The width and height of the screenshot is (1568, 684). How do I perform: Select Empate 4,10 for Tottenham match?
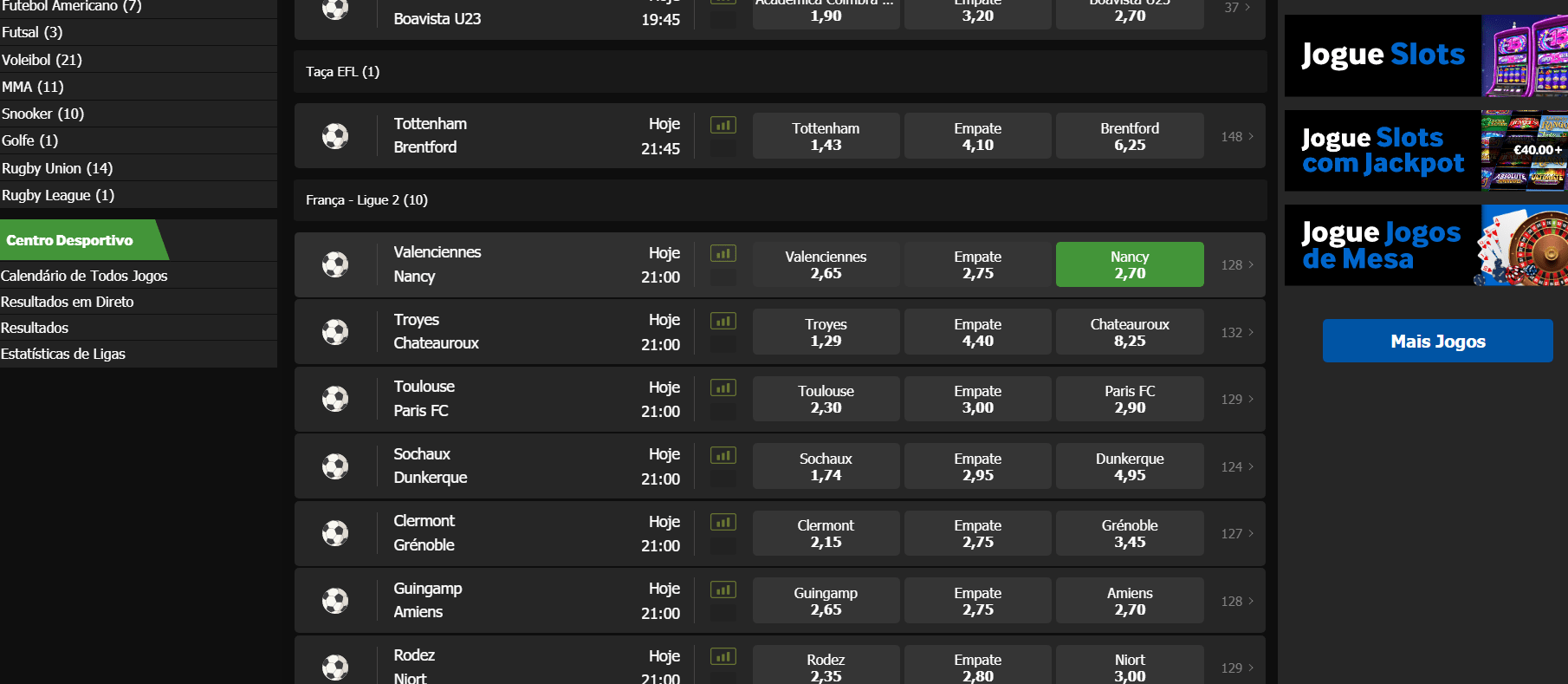[x=978, y=136]
